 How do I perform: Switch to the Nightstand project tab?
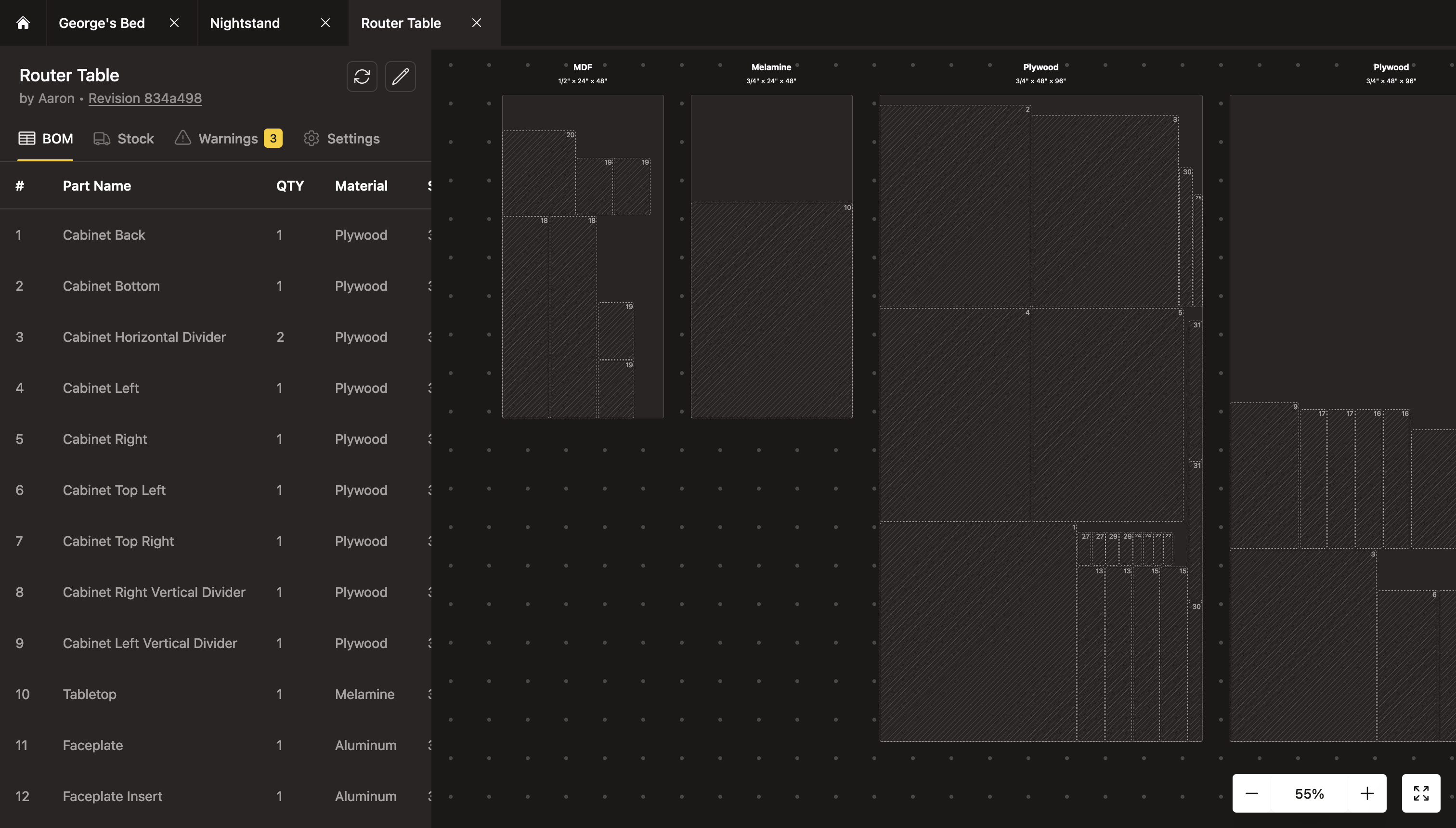(245, 23)
